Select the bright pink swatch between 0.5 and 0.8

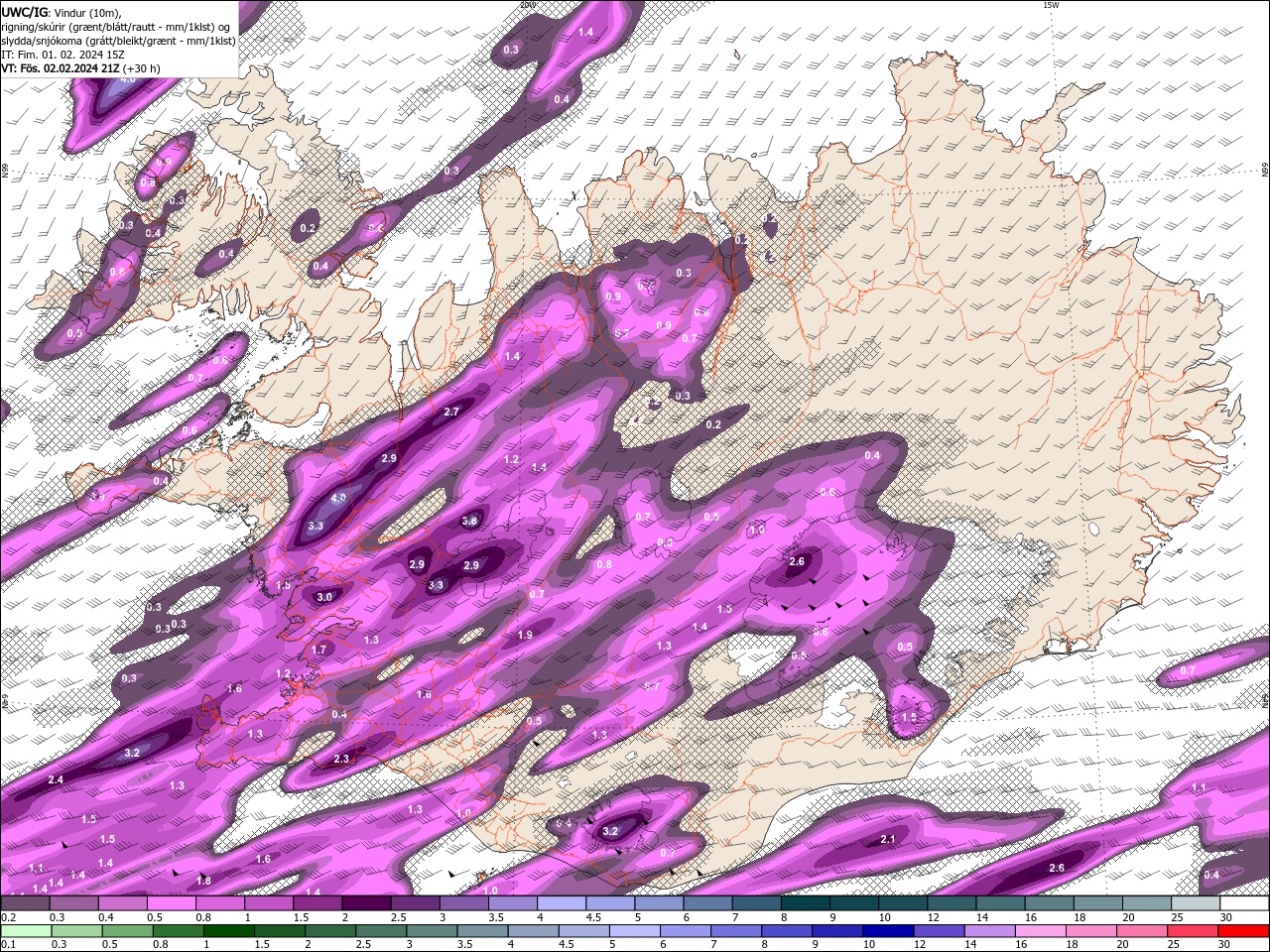(171, 903)
